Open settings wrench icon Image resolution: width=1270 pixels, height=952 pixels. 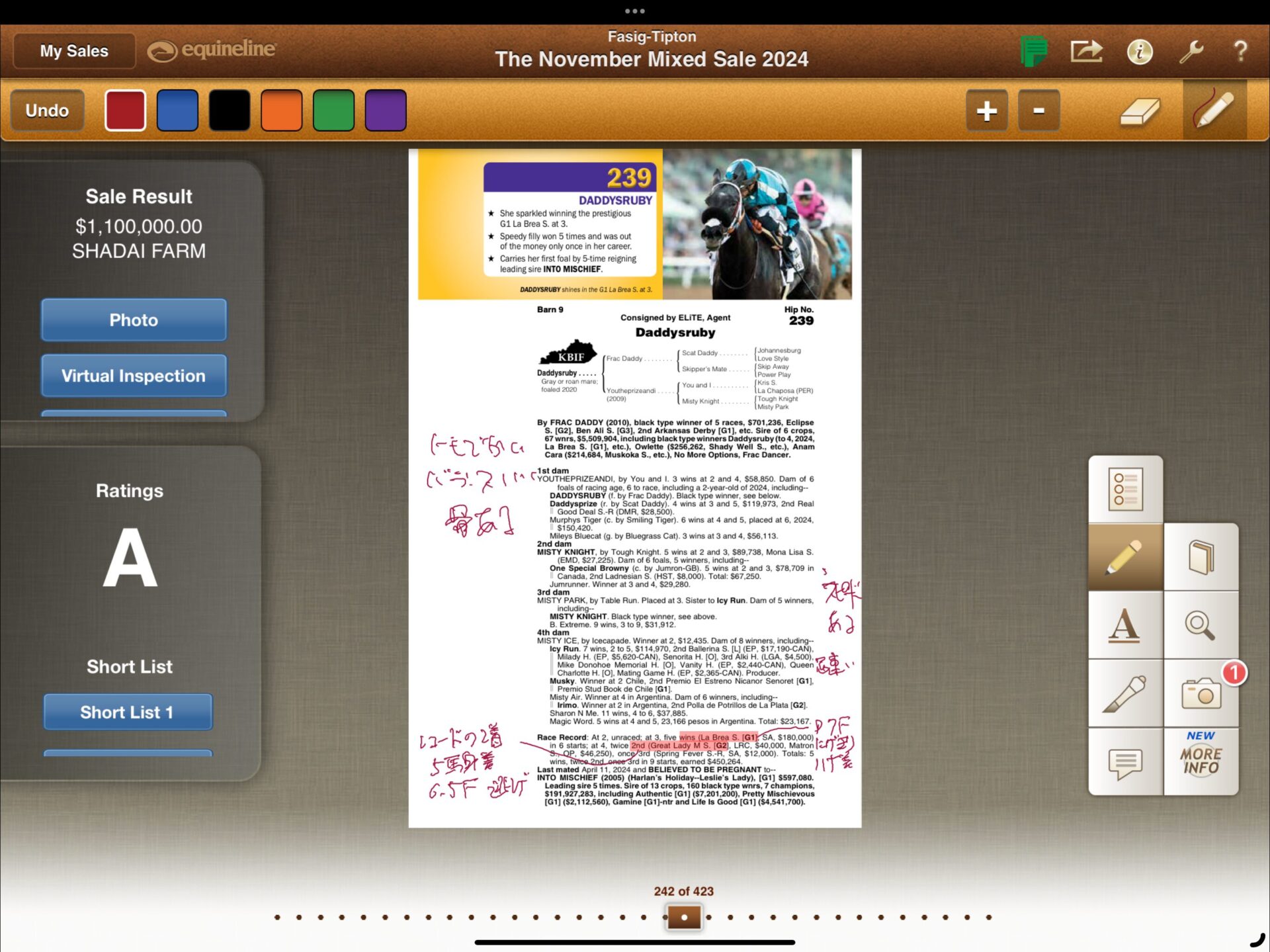(1191, 52)
